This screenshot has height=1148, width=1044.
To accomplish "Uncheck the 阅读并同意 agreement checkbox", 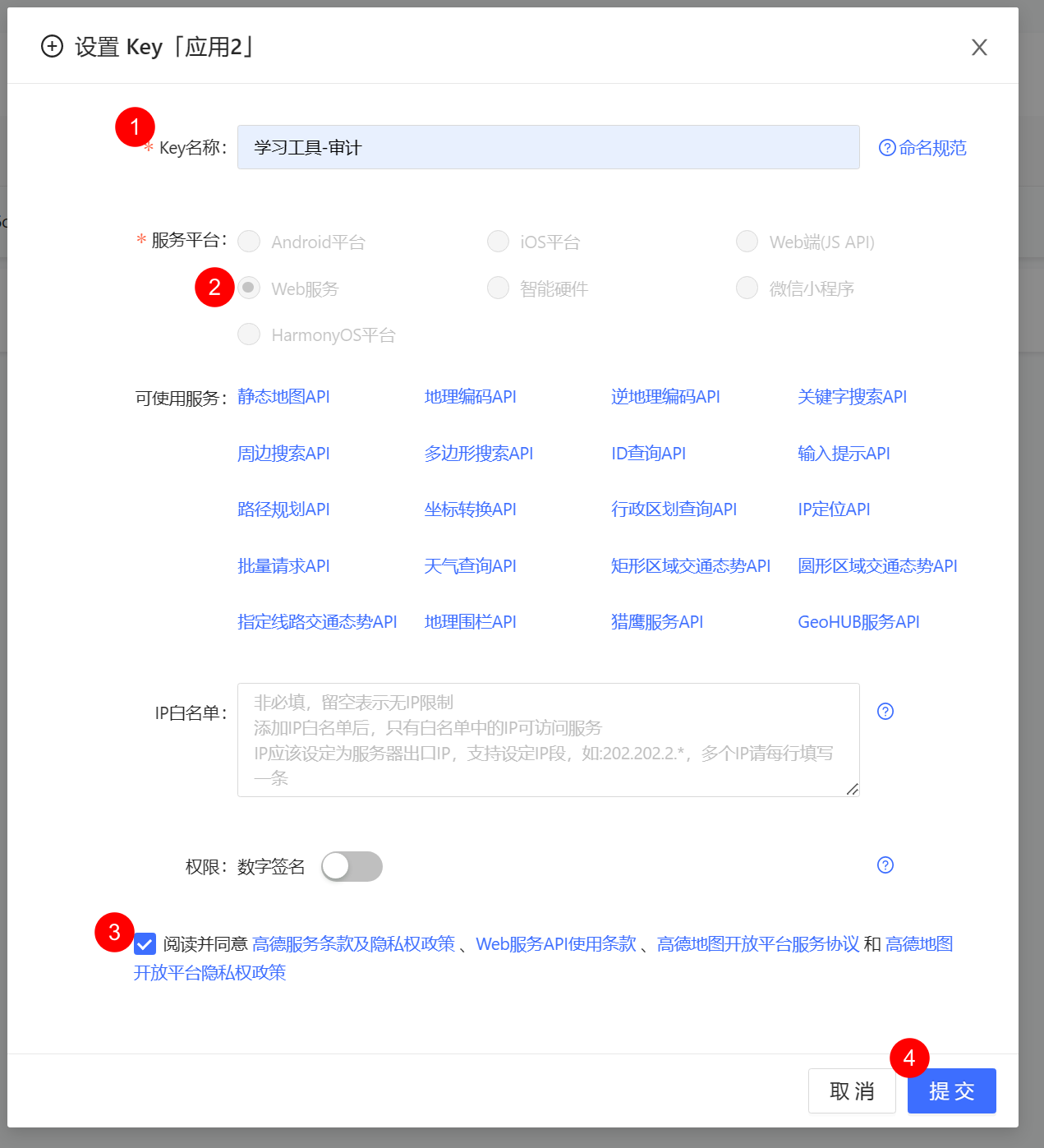I will [x=144, y=944].
